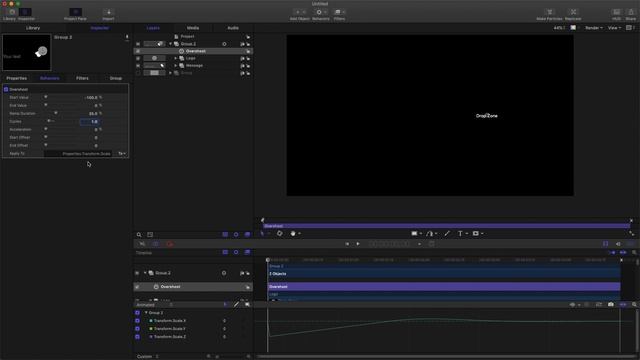640x360 pixels.
Task: Open the View popup menu
Action: click(614, 28)
